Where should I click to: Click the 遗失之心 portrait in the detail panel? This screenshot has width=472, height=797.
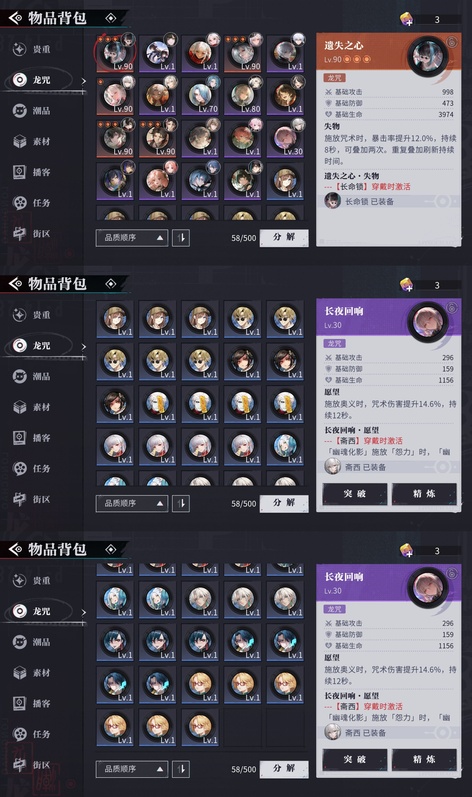(x=427, y=54)
